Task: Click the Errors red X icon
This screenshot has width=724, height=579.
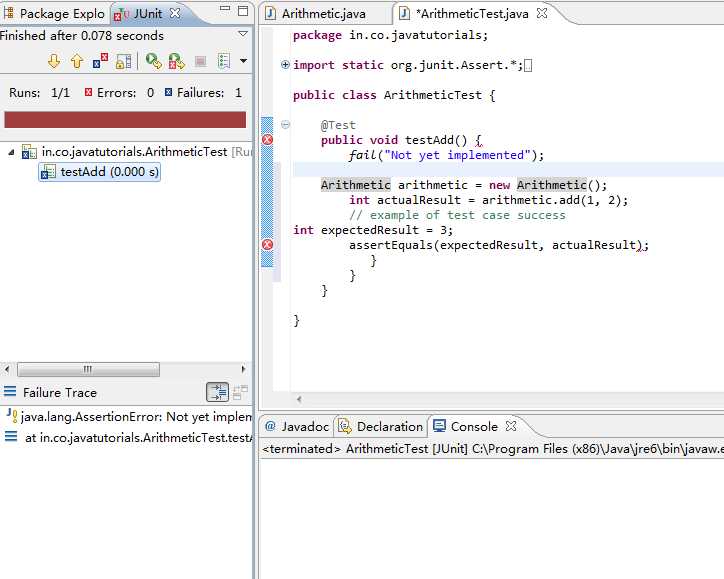Action: (89, 92)
